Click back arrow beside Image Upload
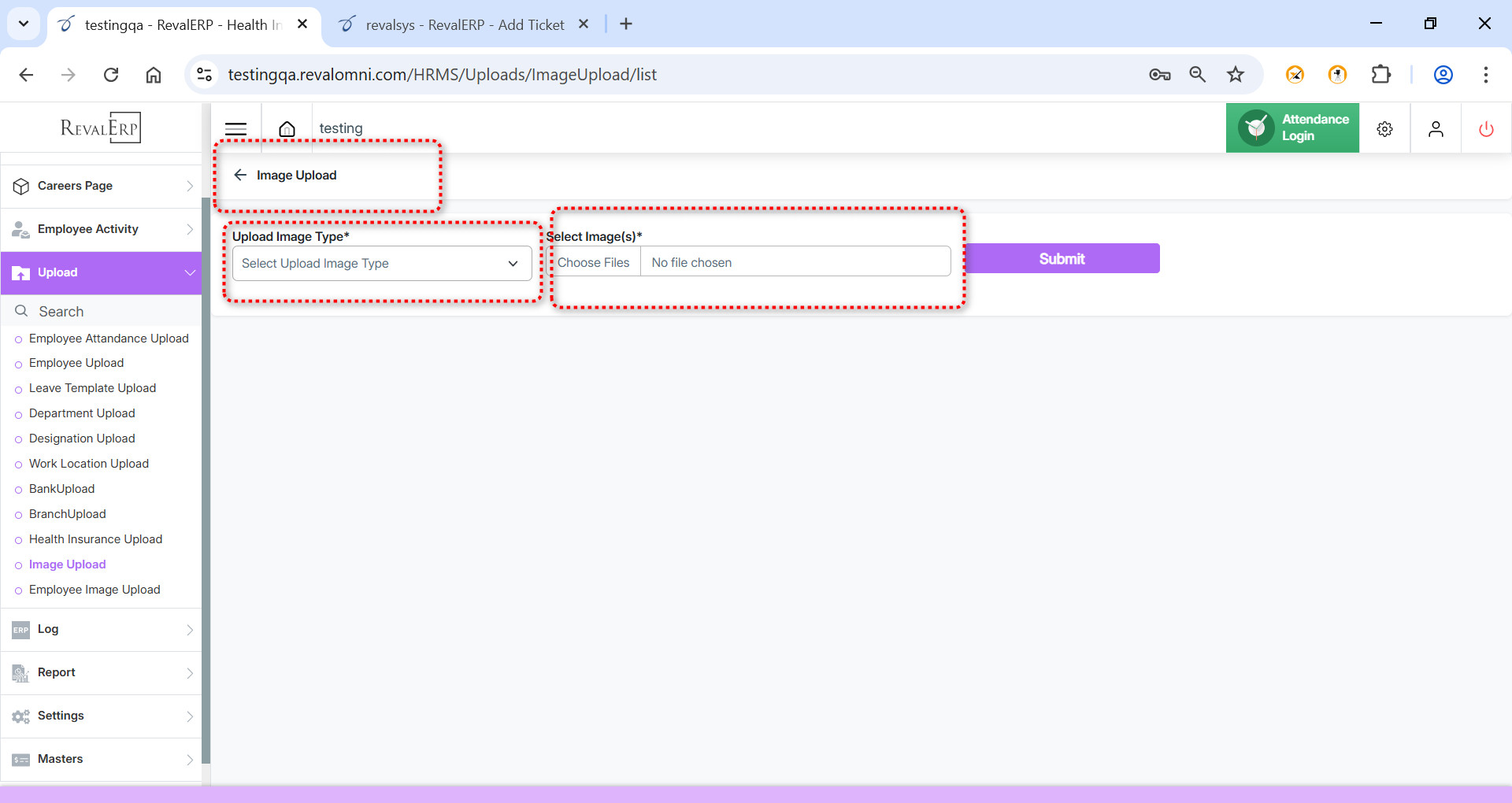This screenshot has height=803, width=1512. coord(240,175)
